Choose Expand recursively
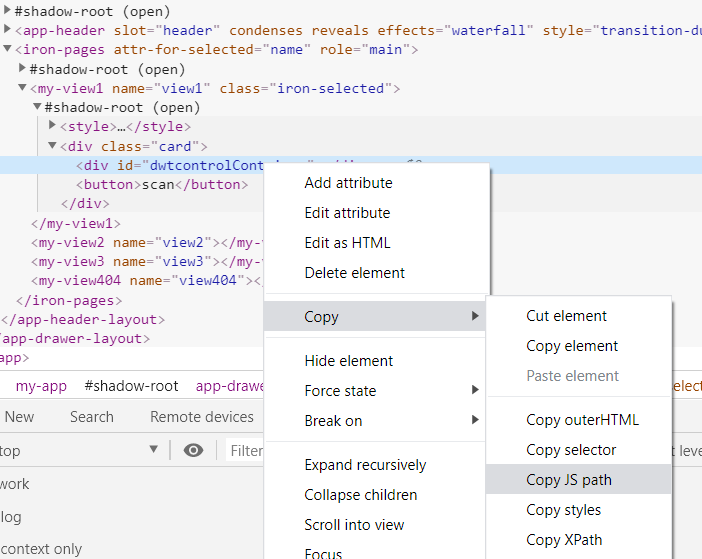Screen dimensions: 702x559 pyautogui.click(x=365, y=465)
